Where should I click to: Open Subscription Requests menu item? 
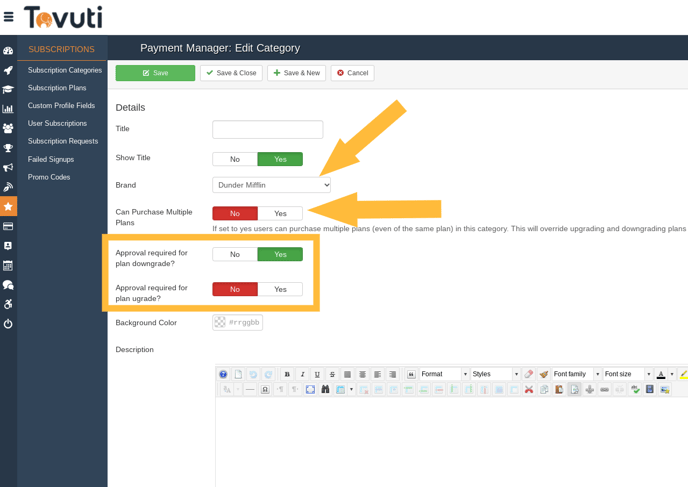point(63,141)
